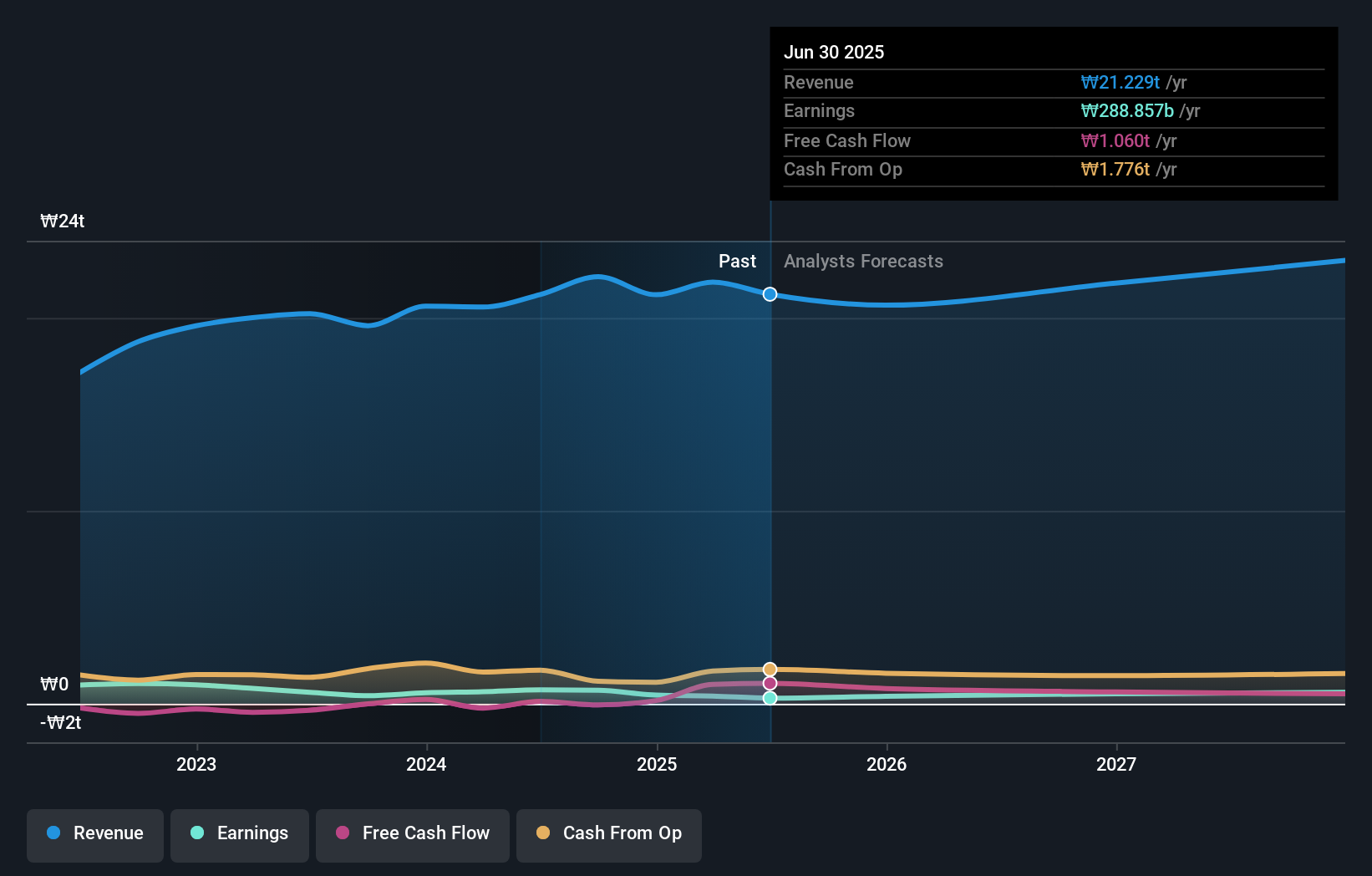Image resolution: width=1372 pixels, height=876 pixels.
Task: Click the Revenue value in the tooltip
Action: point(1121,82)
